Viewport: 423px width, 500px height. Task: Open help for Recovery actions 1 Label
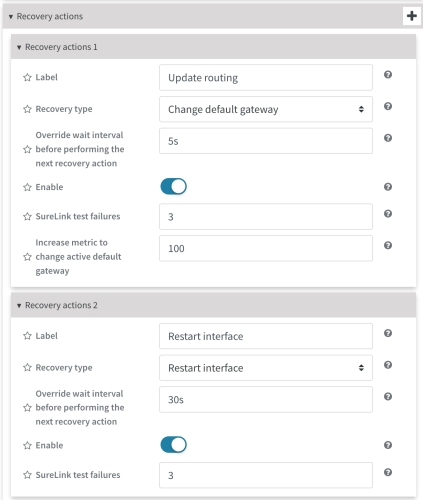pos(388,74)
